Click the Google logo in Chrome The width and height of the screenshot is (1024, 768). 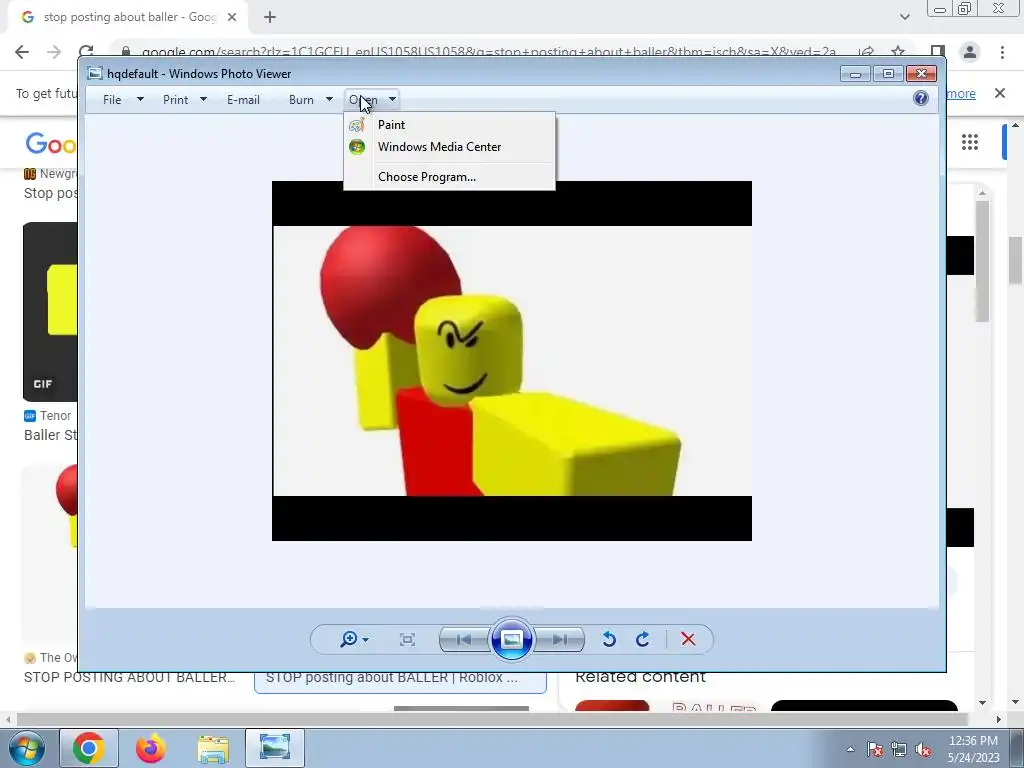point(50,143)
